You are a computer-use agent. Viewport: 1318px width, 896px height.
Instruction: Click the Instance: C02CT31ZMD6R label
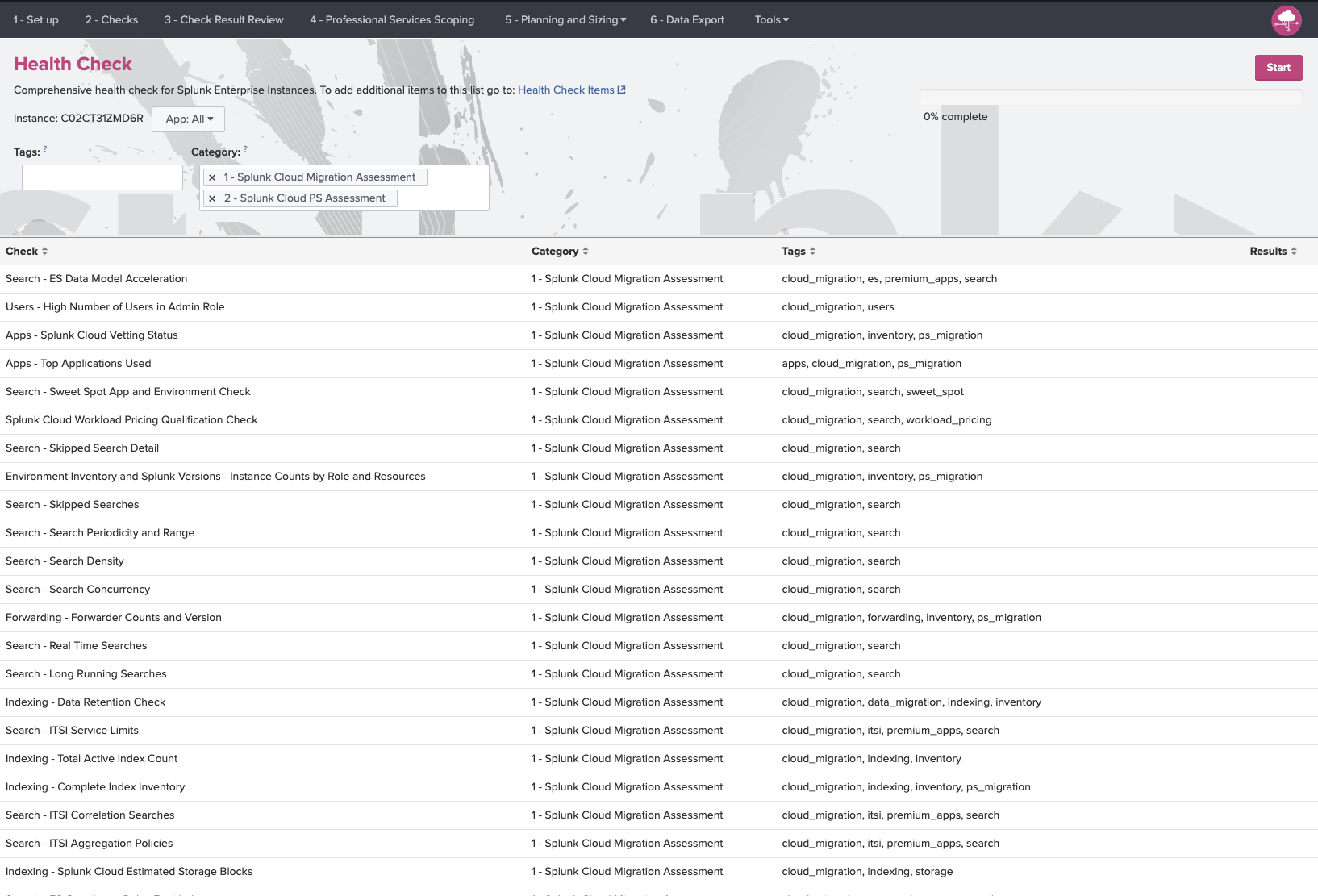(78, 119)
